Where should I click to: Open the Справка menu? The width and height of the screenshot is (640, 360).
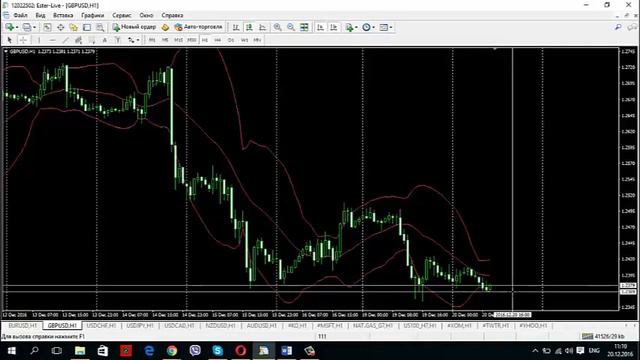point(172,15)
